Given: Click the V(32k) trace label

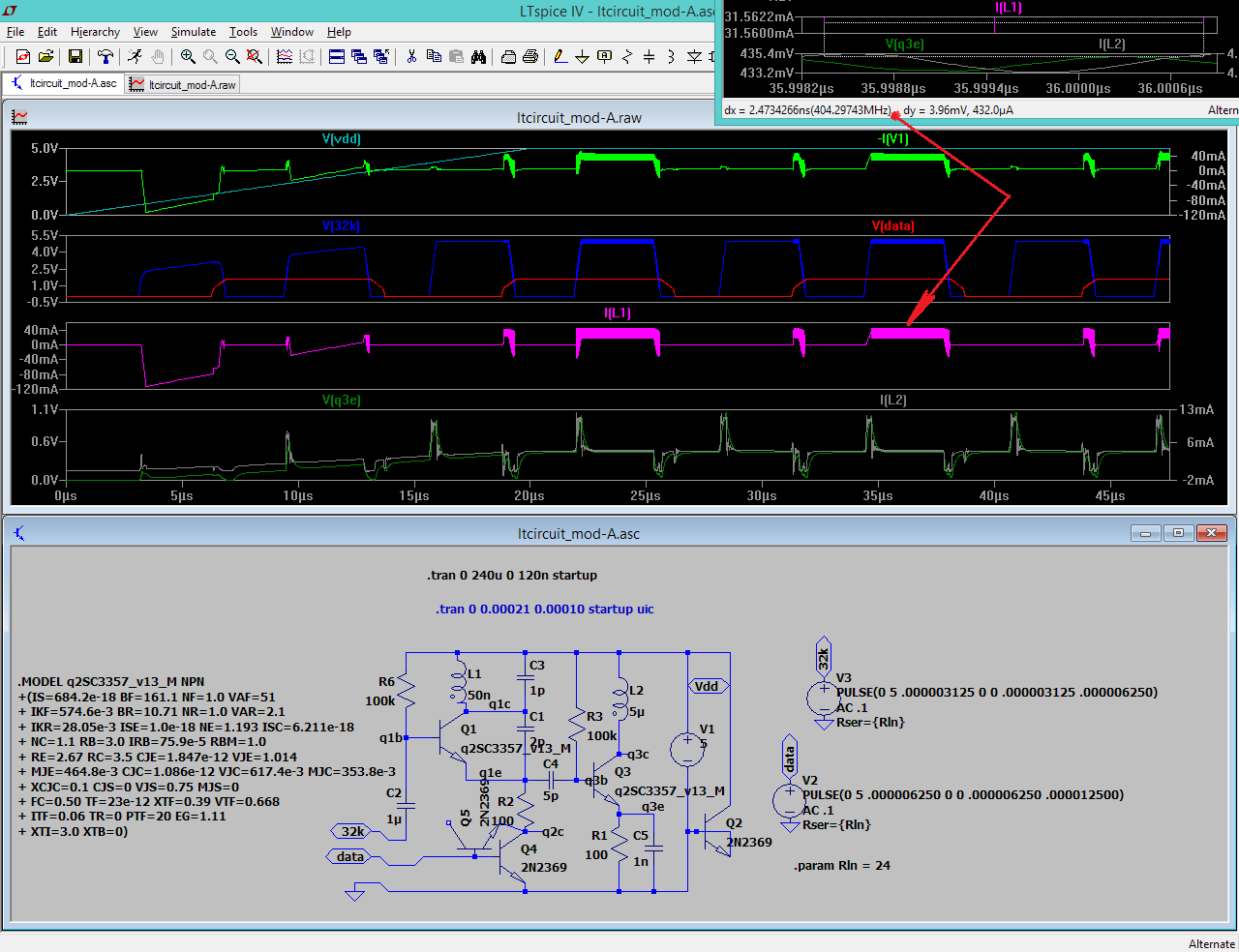Looking at the screenshot, I should pos(341,225).
